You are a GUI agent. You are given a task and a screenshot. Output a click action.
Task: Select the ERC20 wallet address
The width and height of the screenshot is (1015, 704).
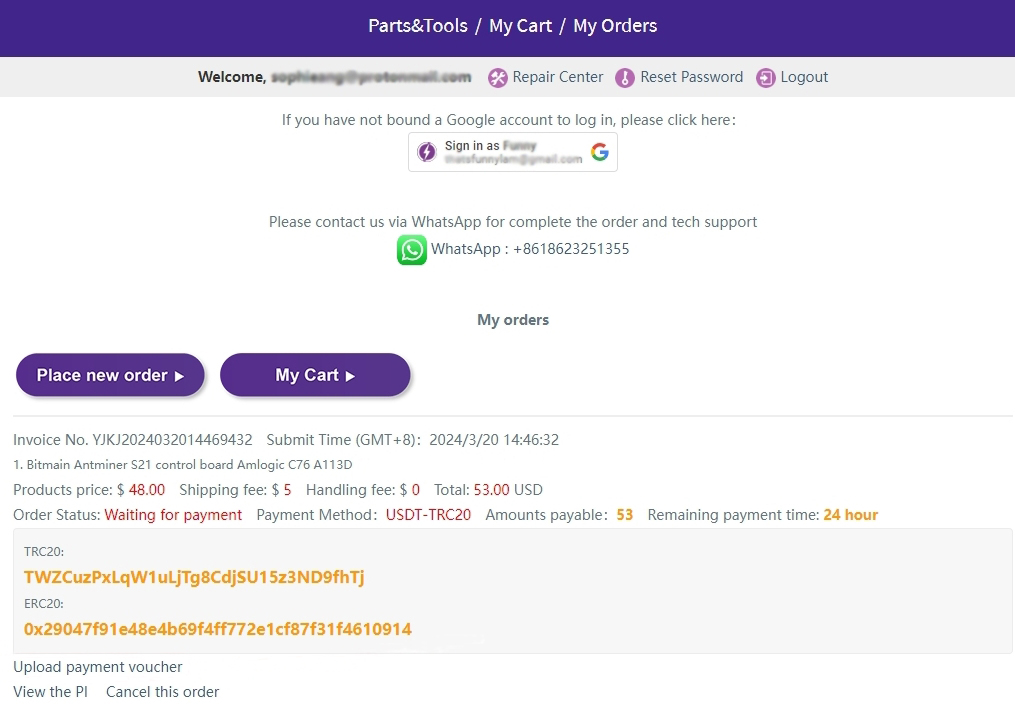coord(218,629)
